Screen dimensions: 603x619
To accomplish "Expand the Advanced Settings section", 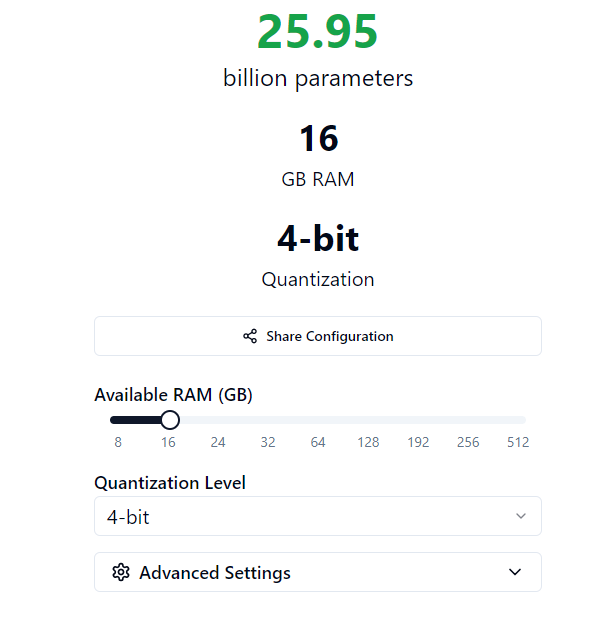I will pyautogui.click(x=318, y=573).
